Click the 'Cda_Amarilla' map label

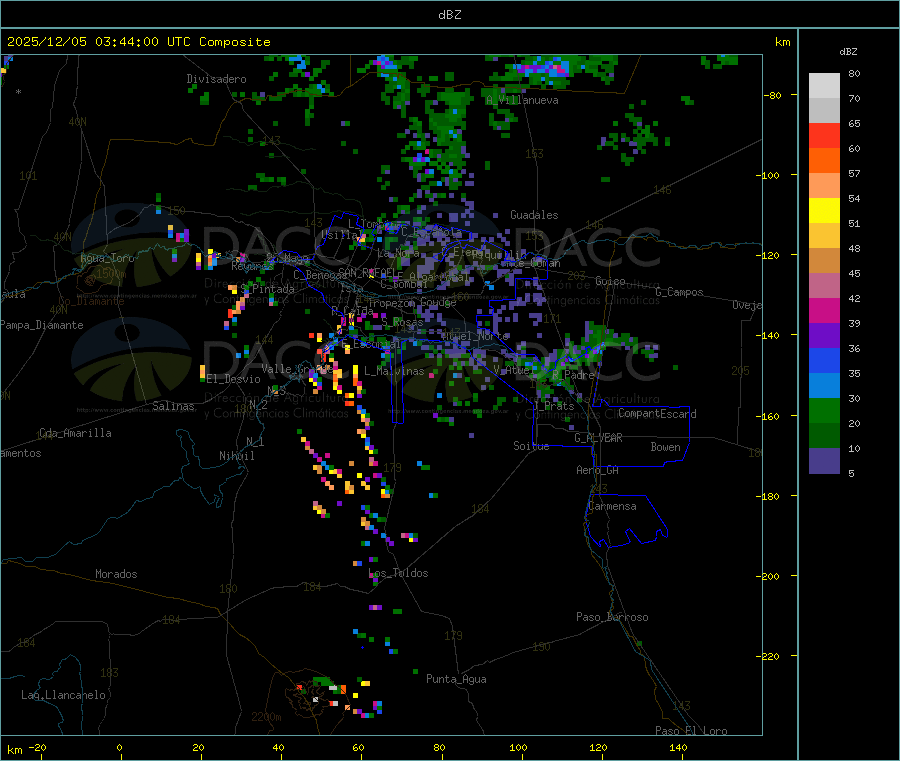(75, 433)
